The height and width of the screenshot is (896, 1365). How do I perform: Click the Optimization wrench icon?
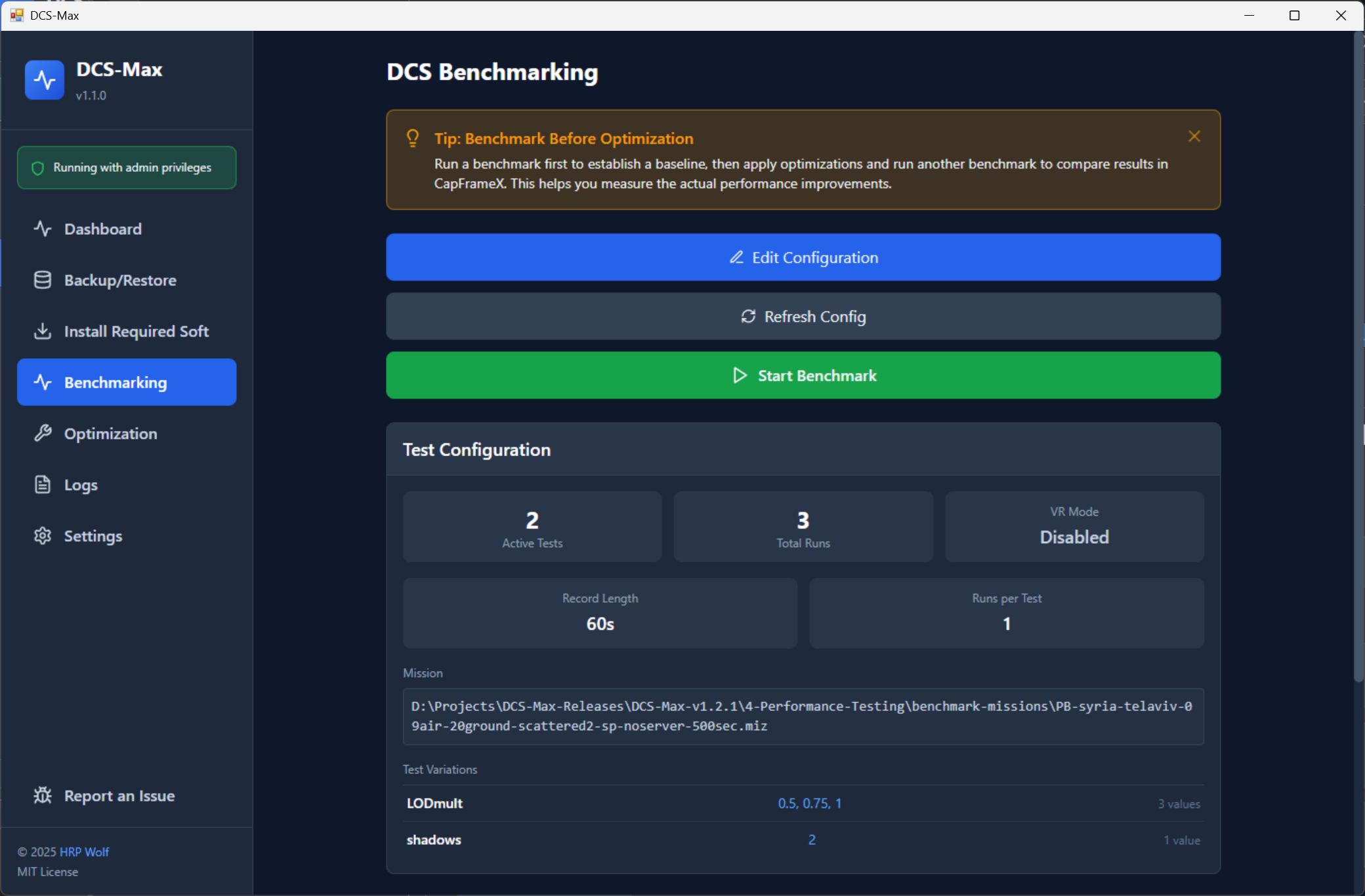[43, 434]
